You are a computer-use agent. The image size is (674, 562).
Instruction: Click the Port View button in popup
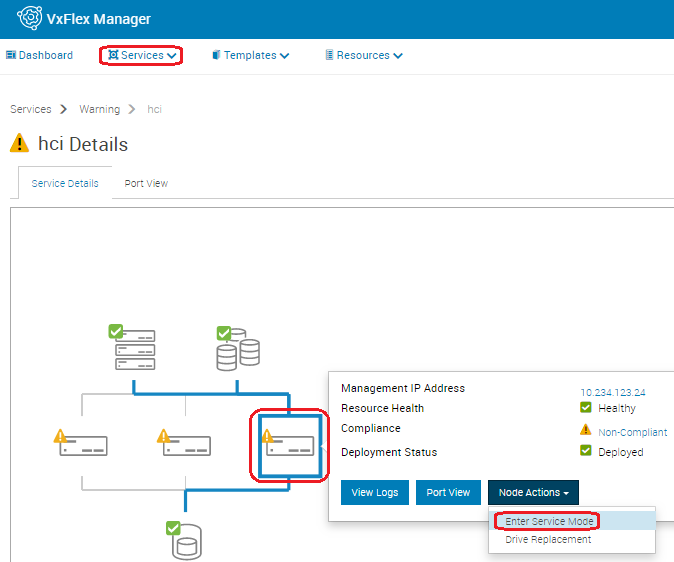pyautogui.click(x=448, y=492)
